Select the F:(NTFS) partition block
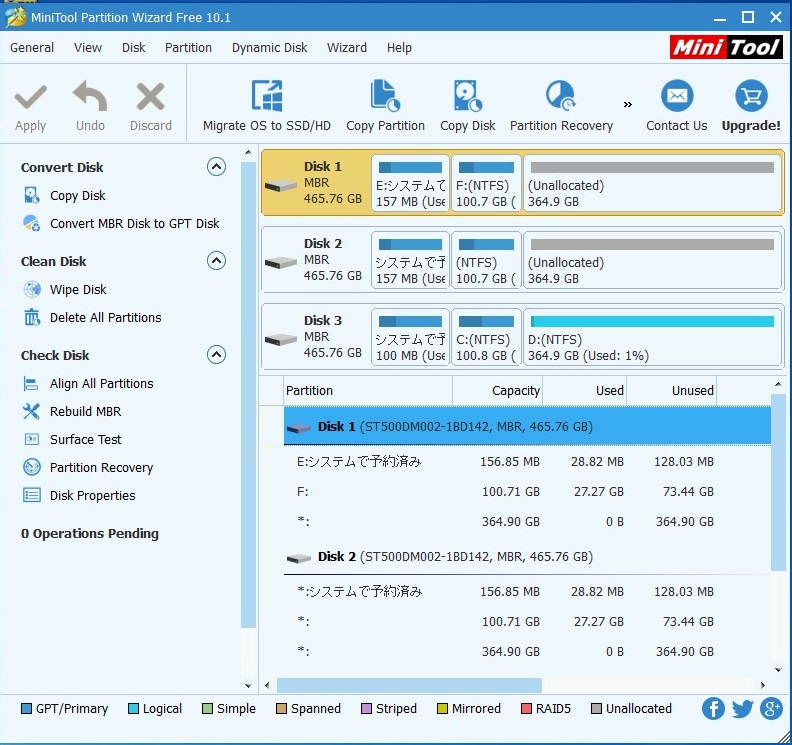 pos(486,182)
